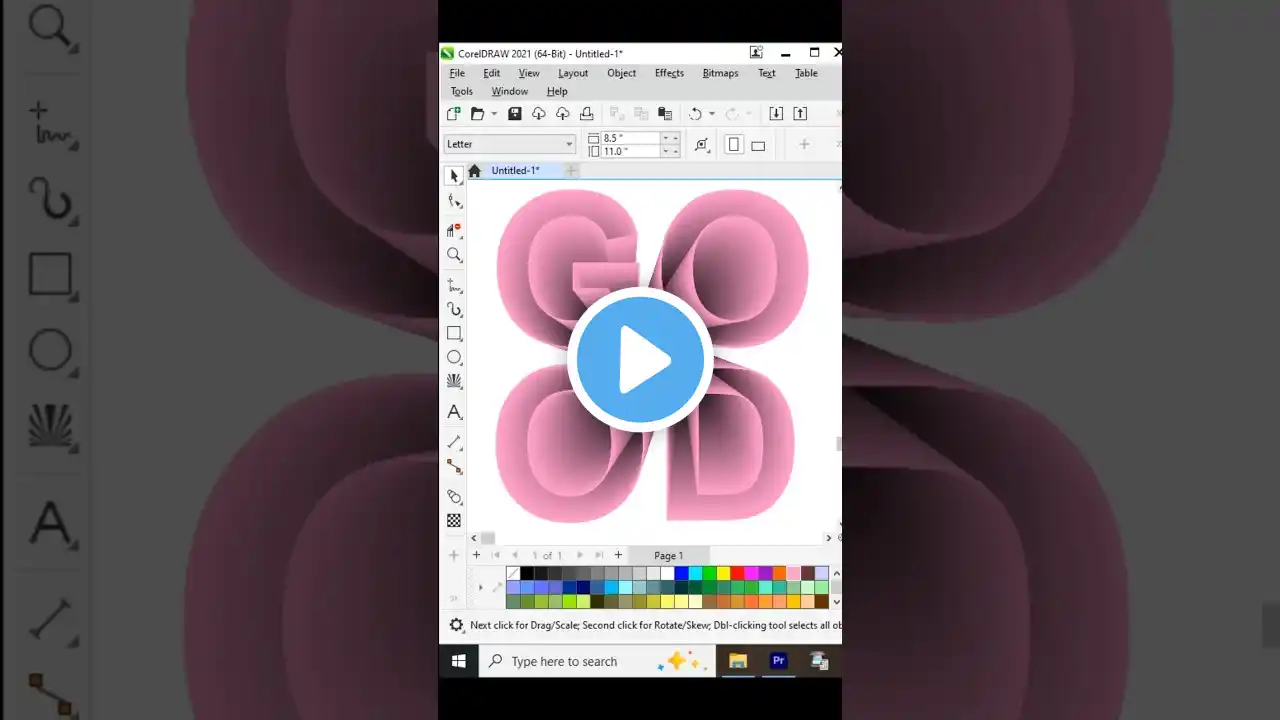Select the Ellipse tool

[454, 357]
